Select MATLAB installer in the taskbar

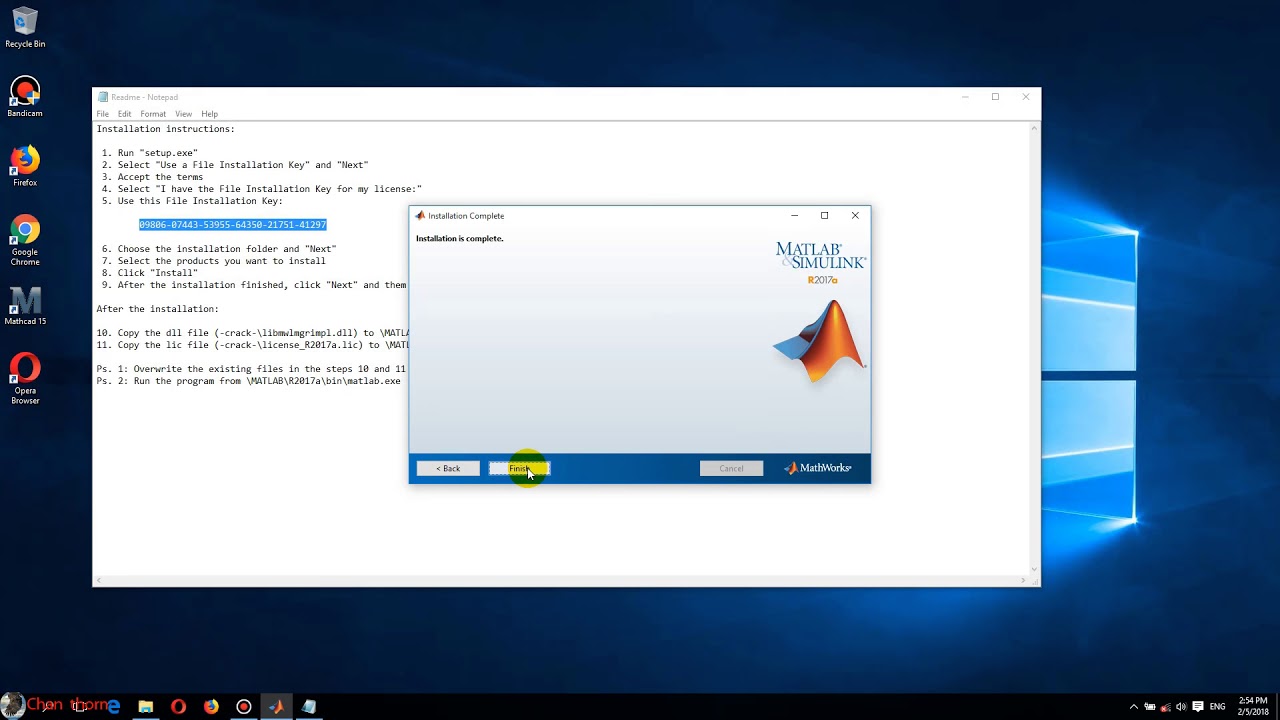click(276, 706)
